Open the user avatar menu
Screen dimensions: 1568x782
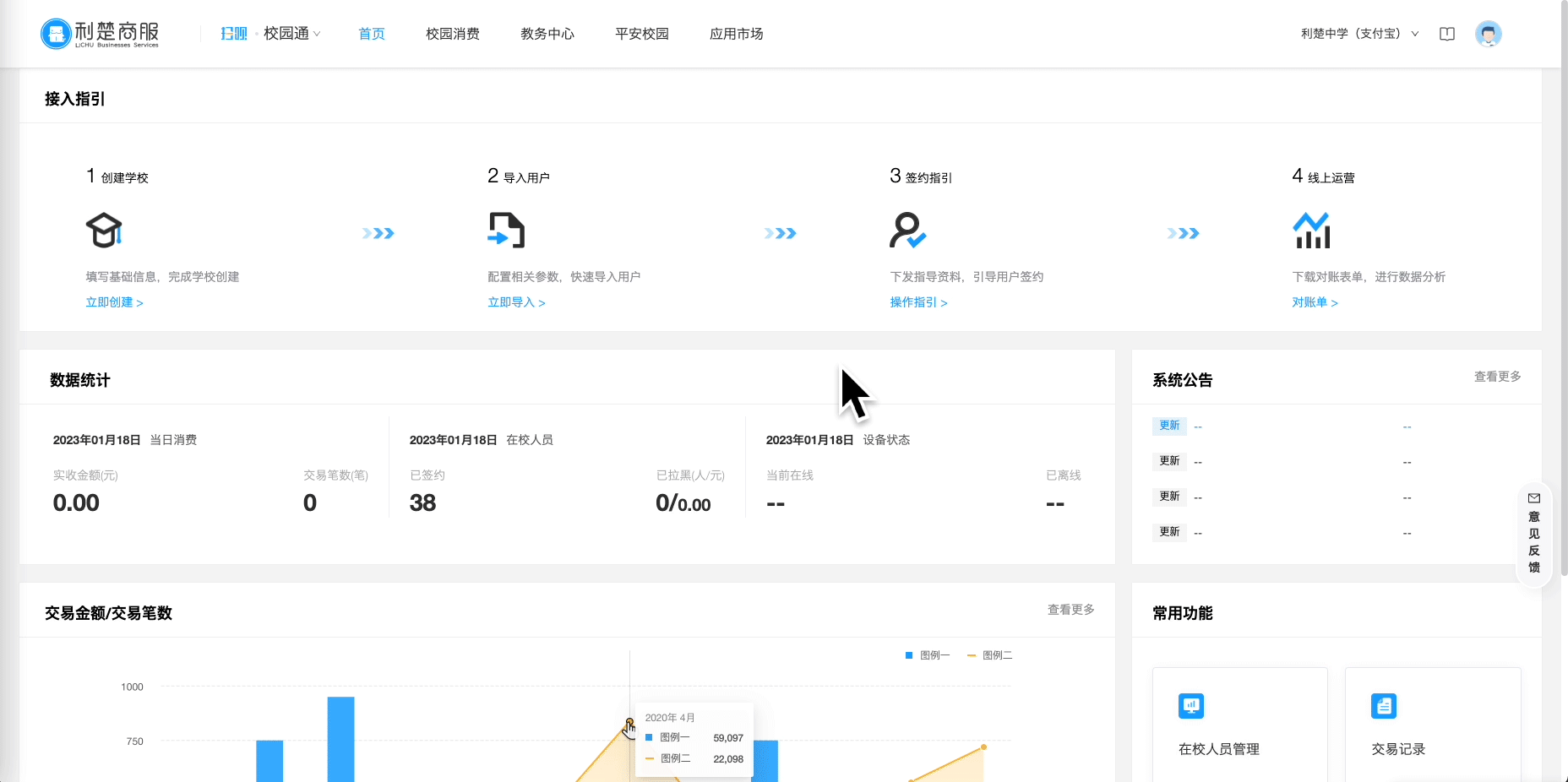click(1488, 34)
